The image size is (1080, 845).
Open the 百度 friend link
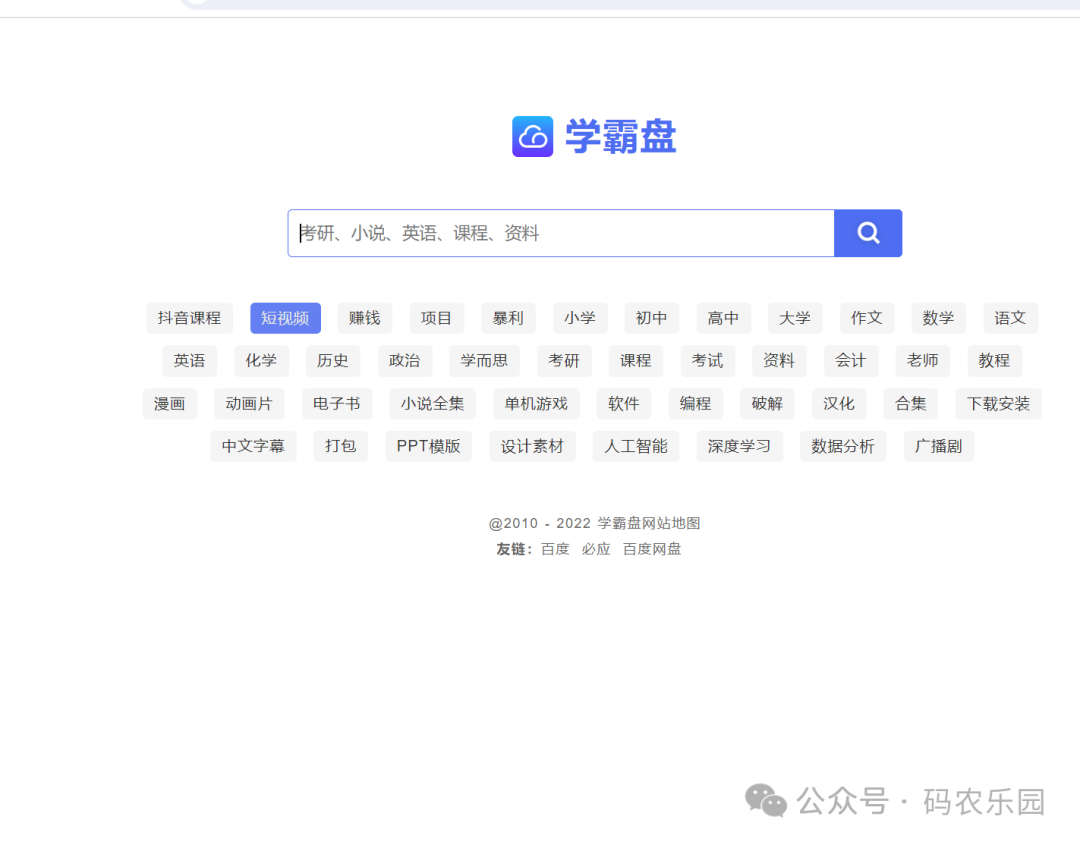[x=554, y=549]
